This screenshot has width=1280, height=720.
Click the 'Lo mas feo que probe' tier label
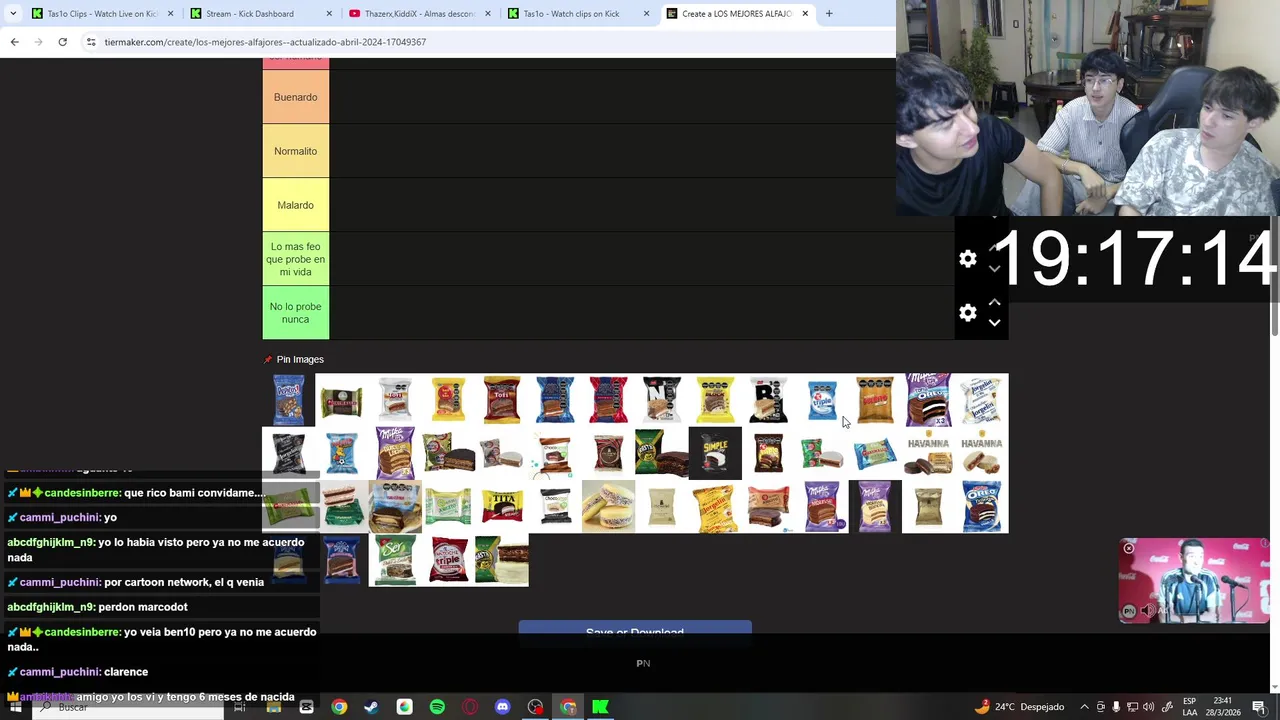point(296,259)
